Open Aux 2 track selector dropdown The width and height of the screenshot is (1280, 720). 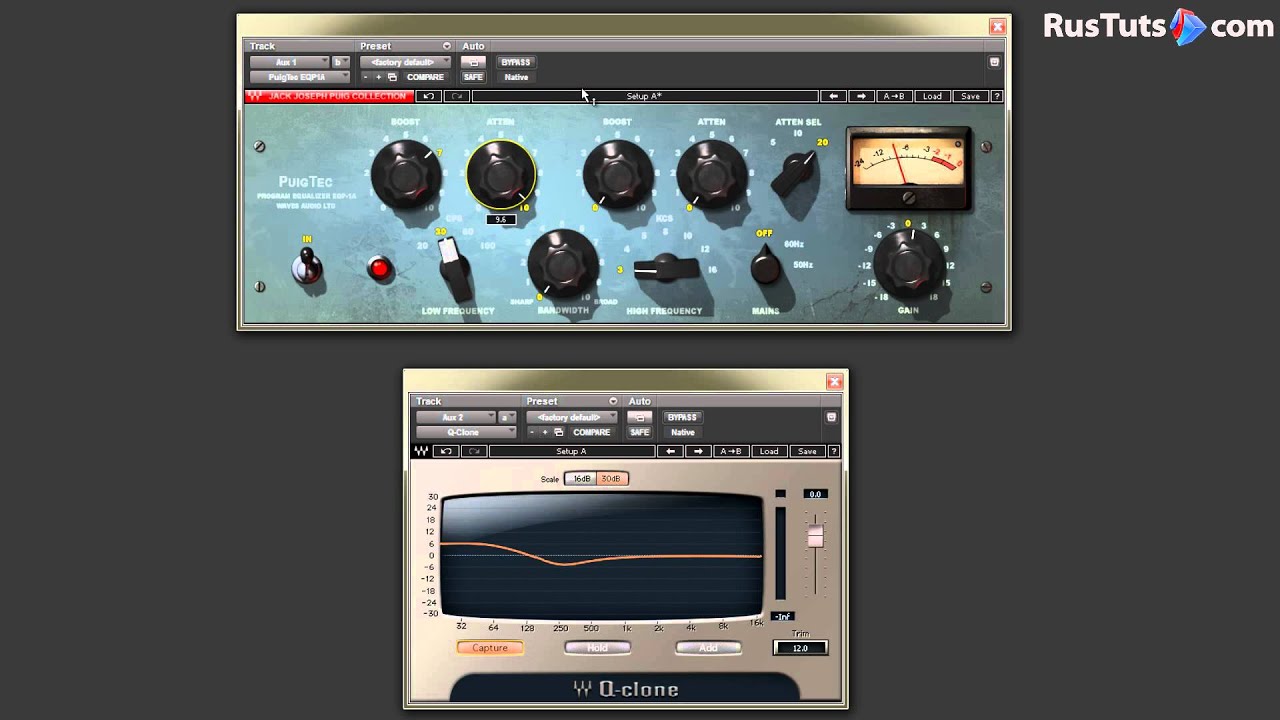point(456,417)
